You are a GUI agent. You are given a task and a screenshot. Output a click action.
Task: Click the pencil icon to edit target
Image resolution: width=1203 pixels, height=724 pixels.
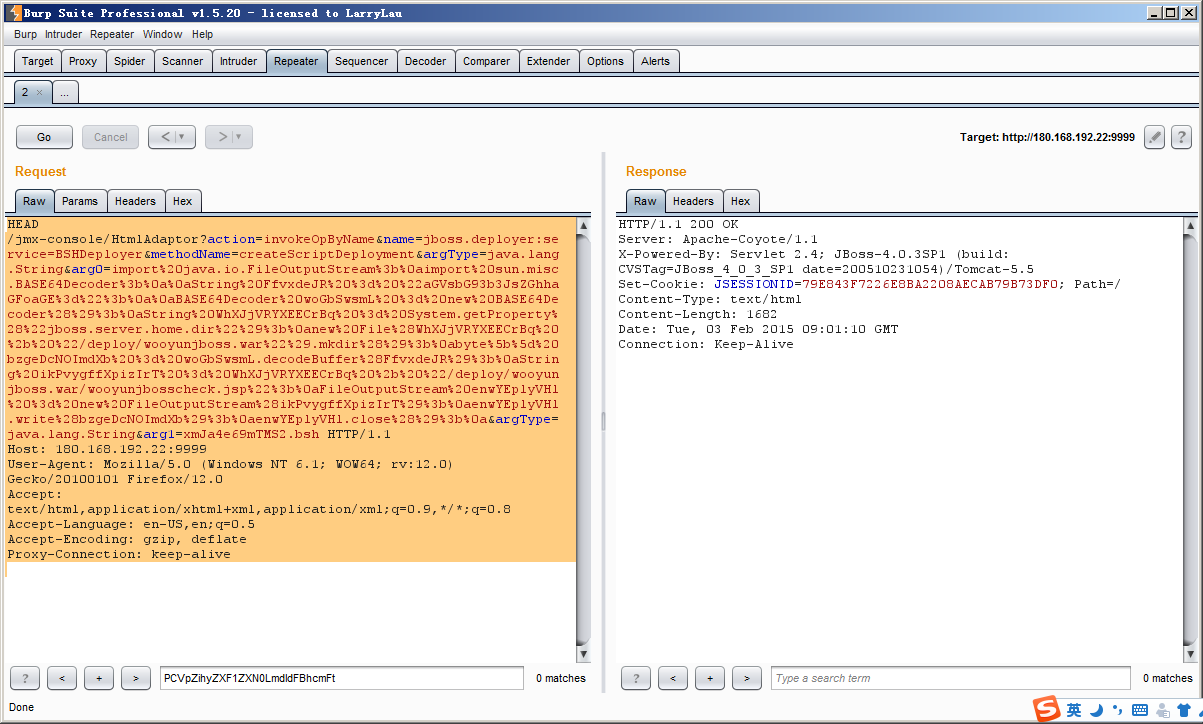[1154, 137]
